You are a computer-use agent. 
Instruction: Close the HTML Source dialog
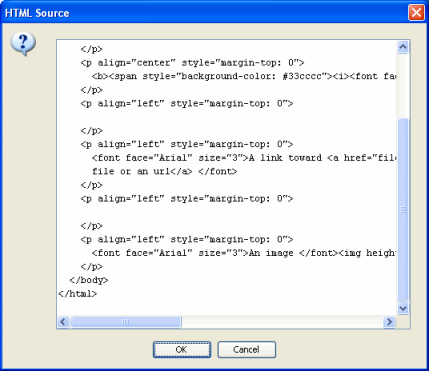coord(416,13)
